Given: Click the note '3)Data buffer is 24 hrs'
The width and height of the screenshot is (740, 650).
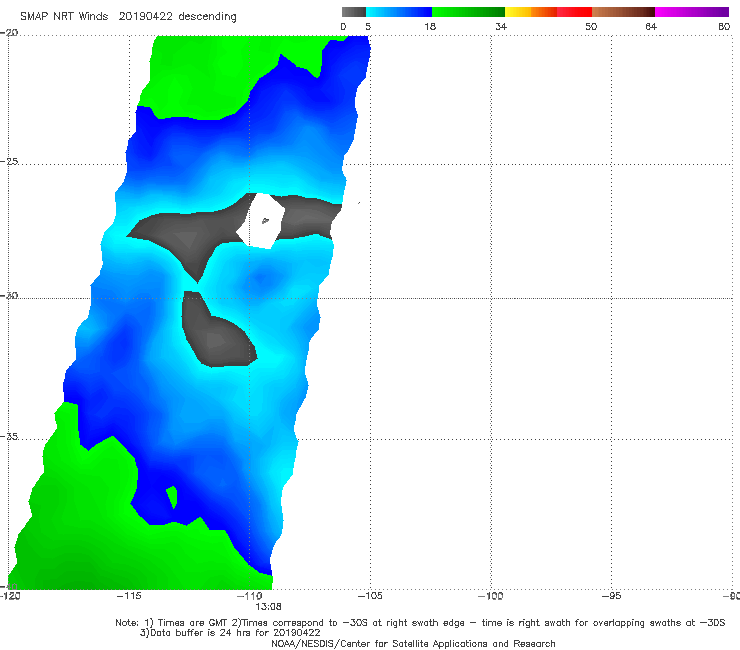Looking at the screenshot, I should tap(230, 633).
